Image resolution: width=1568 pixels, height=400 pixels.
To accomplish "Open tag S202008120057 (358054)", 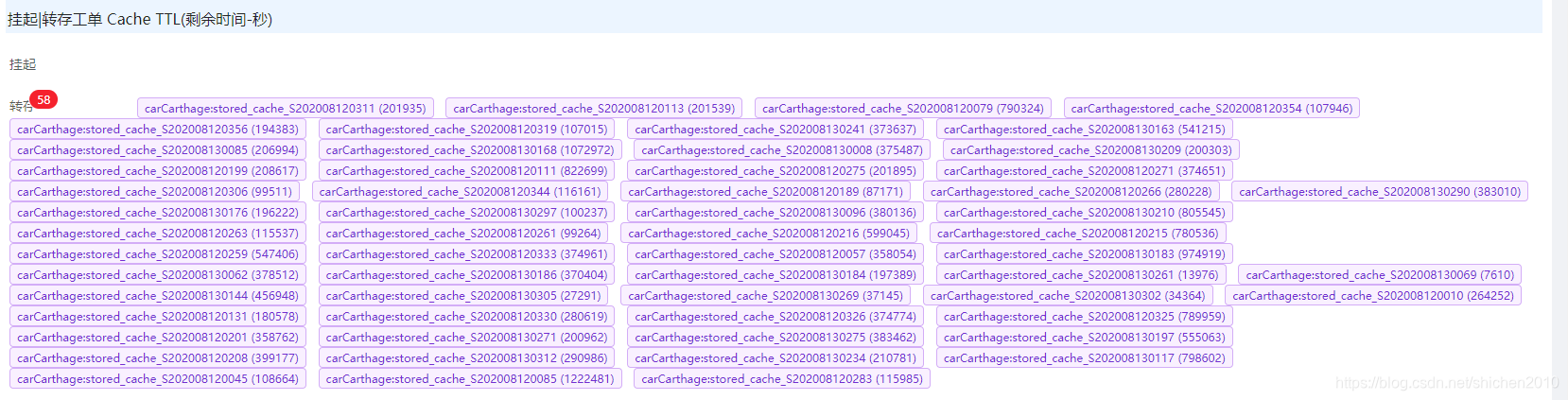I will point(775,254).
